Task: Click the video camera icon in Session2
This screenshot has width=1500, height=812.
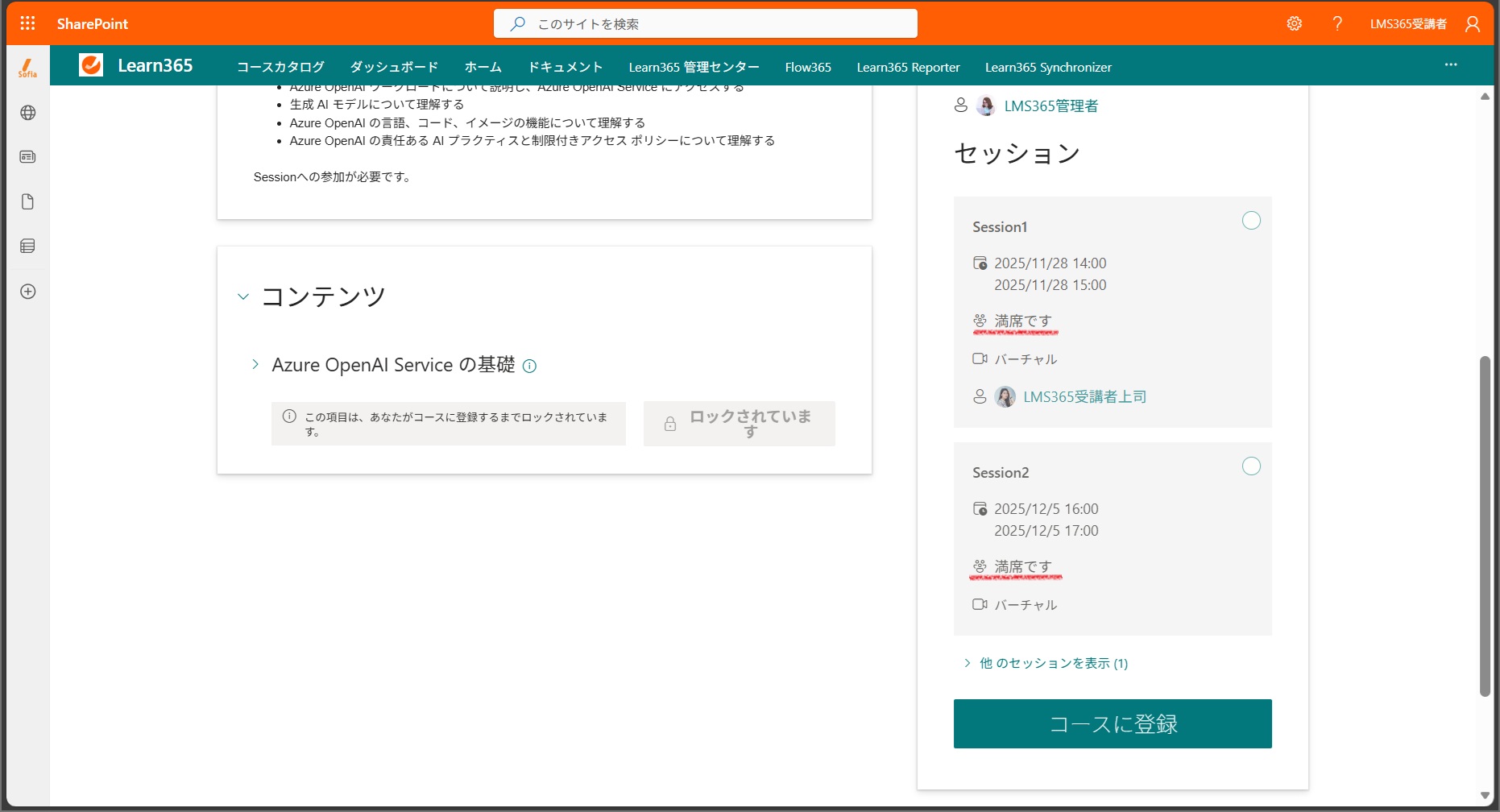Action: (980, 604)
